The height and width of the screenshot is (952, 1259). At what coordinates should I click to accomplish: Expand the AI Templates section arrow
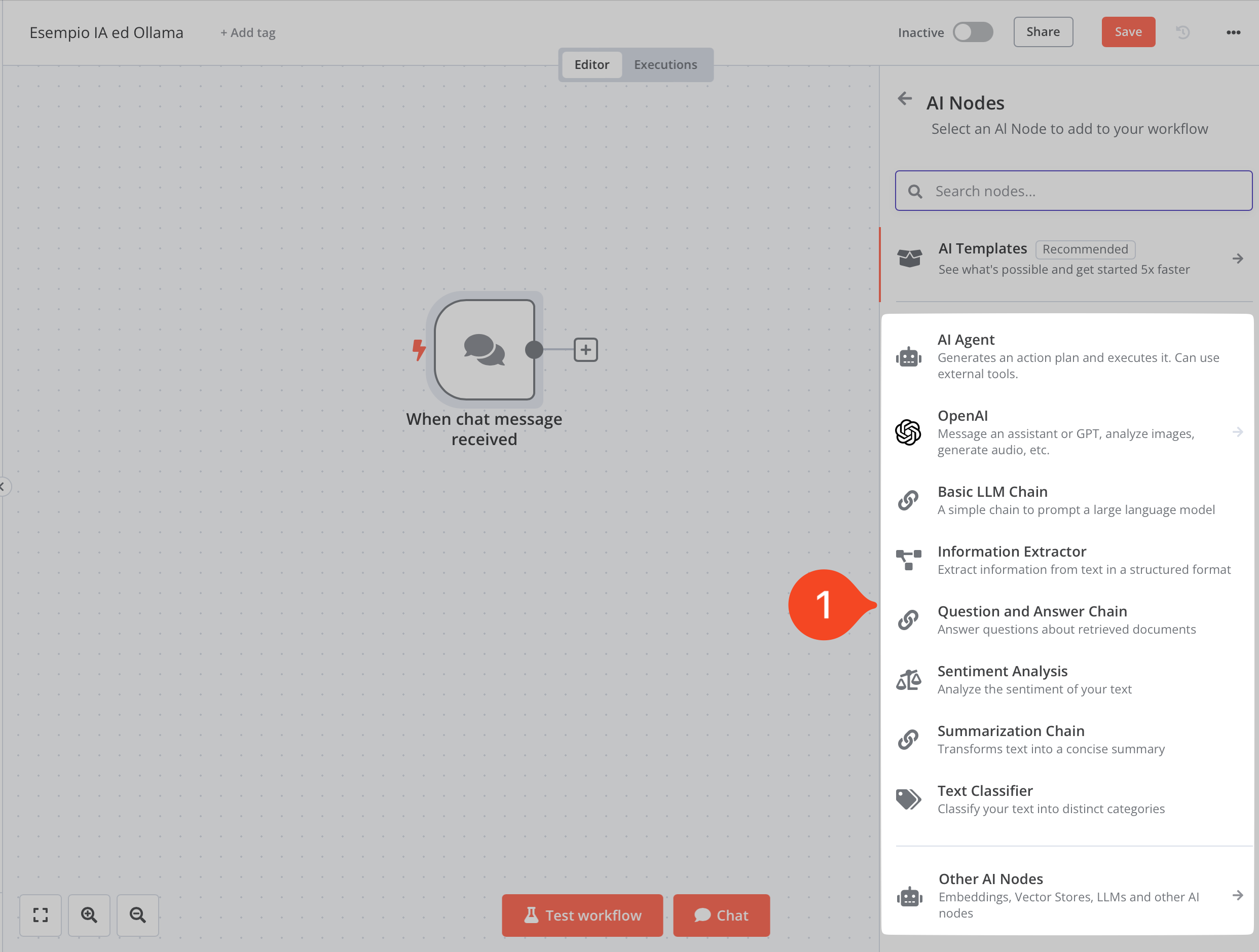pos(1237,259)
